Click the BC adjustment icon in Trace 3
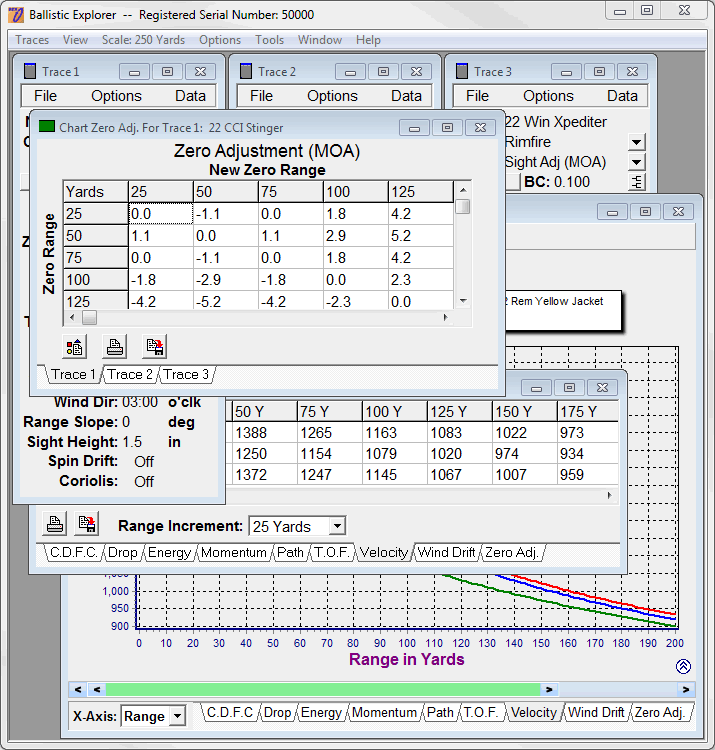The height and width of the screenshot is (750, 715). pos(637,182)
